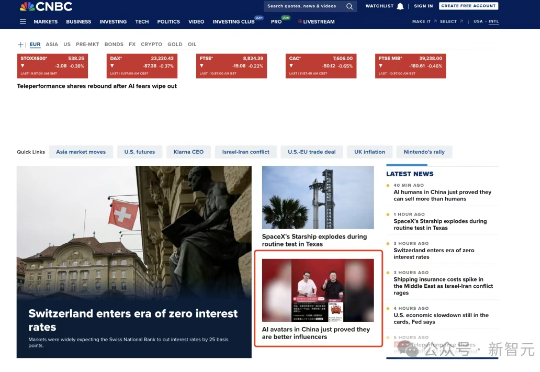540x372 pixels.
Task: Open the hamburger navigation menu
Action: 23,21
